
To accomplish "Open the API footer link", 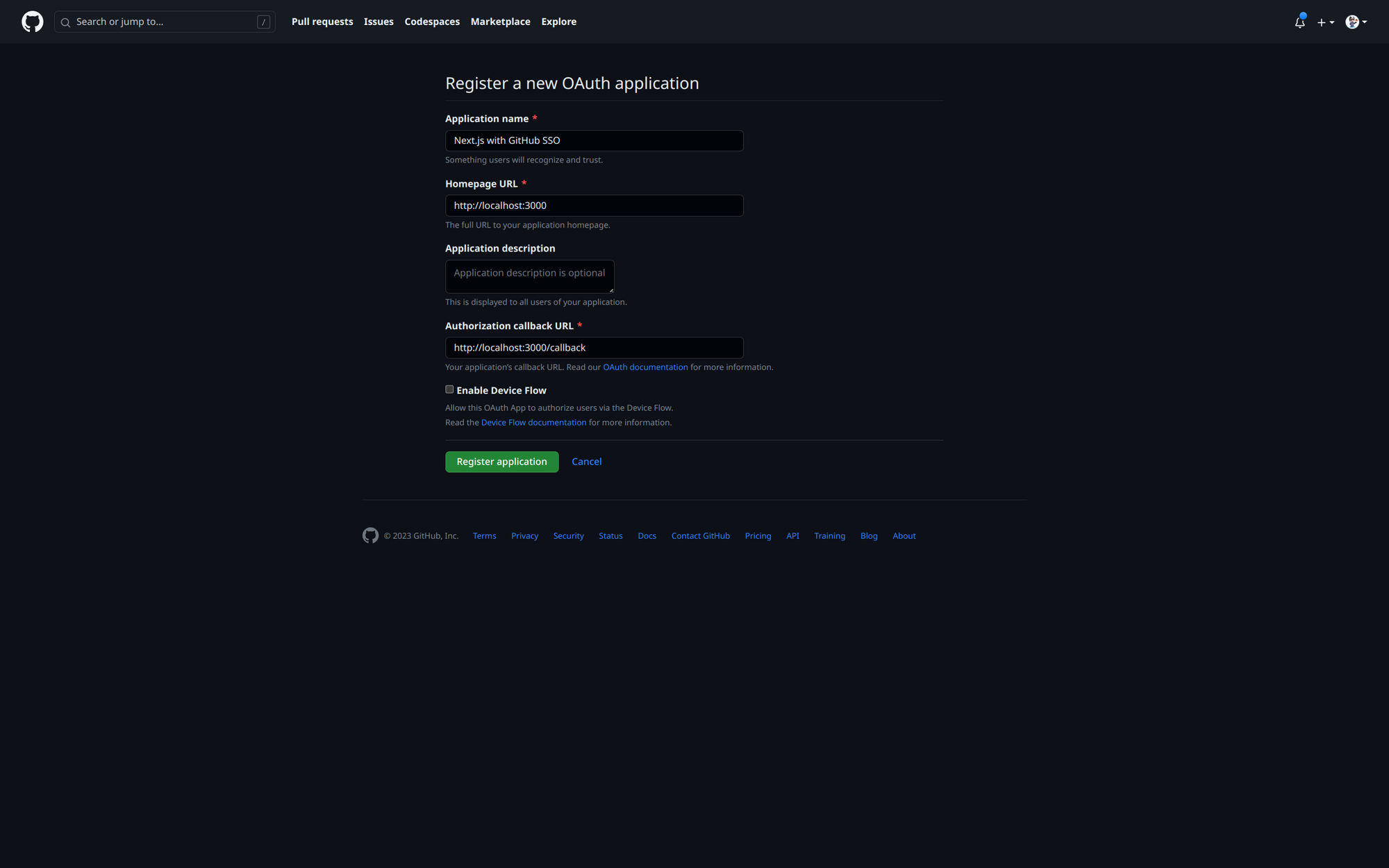I will point(792,536).
